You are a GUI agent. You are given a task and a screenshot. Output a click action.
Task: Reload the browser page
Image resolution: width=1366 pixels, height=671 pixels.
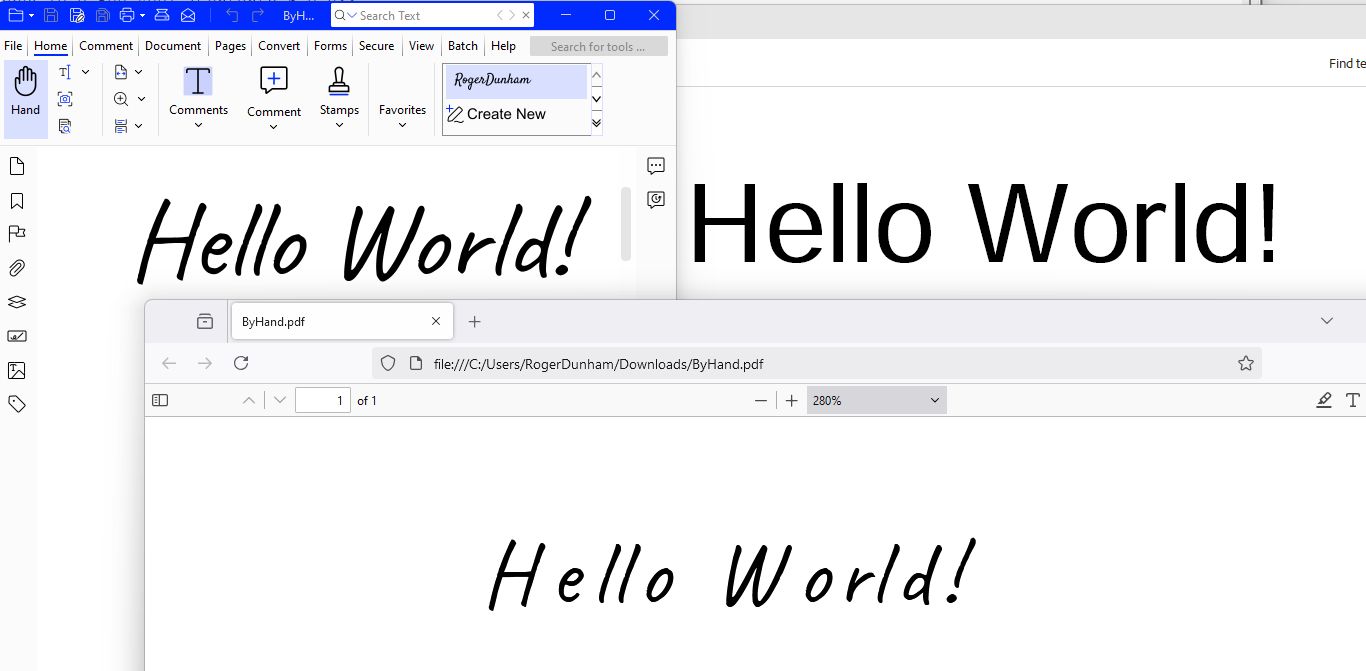coord(241,363)
